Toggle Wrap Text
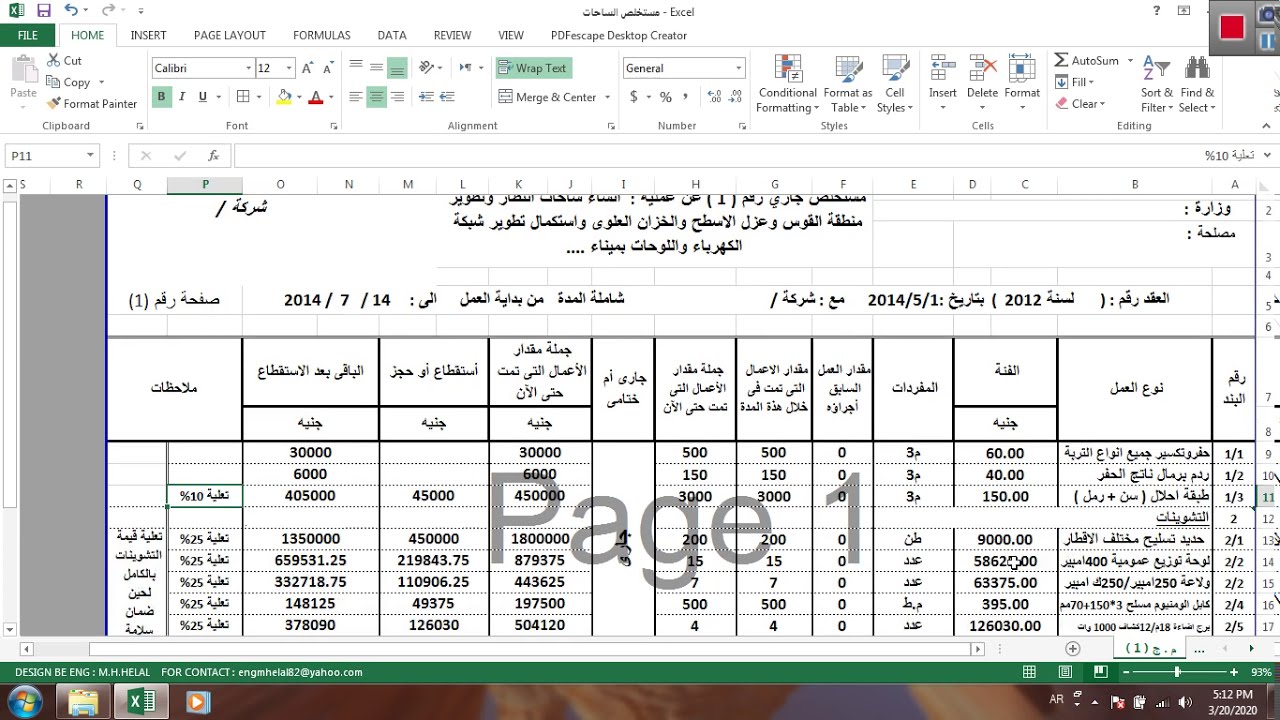 click(532, 68)
